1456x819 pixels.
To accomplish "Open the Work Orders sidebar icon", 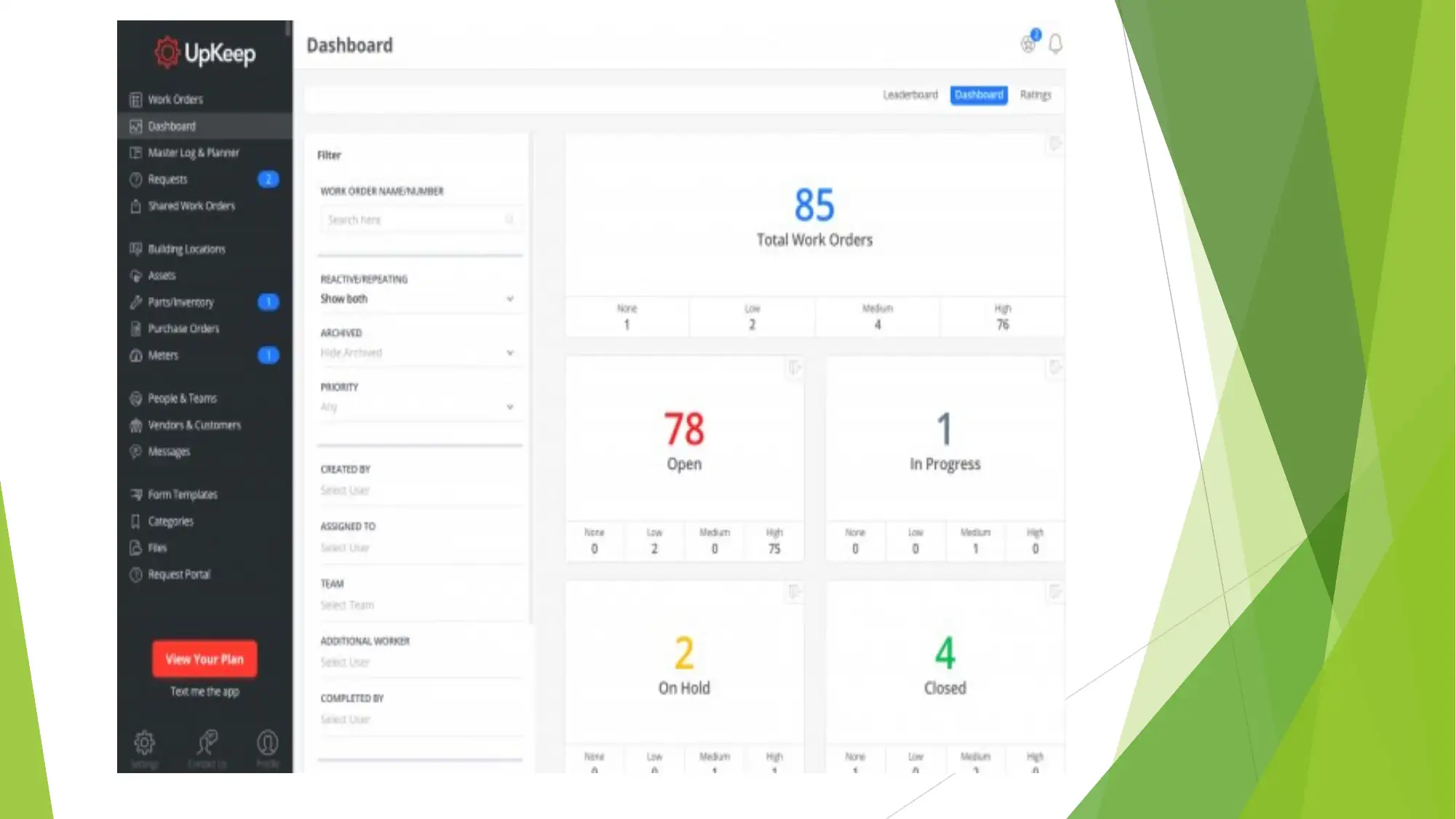I will (135, 100).
